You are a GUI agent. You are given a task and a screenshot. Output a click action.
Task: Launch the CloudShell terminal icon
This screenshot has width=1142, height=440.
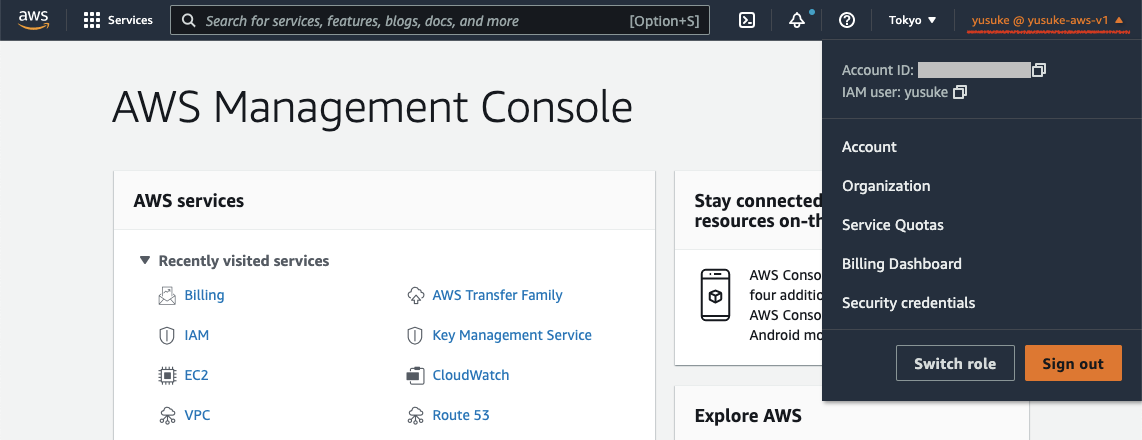coord(747,20)
